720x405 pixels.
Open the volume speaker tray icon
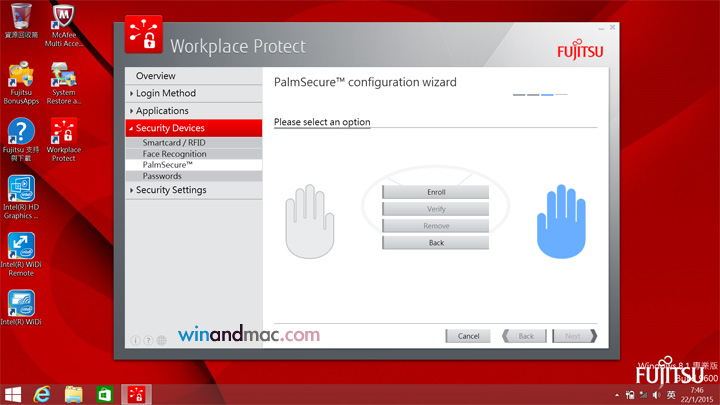click(657, 395)
